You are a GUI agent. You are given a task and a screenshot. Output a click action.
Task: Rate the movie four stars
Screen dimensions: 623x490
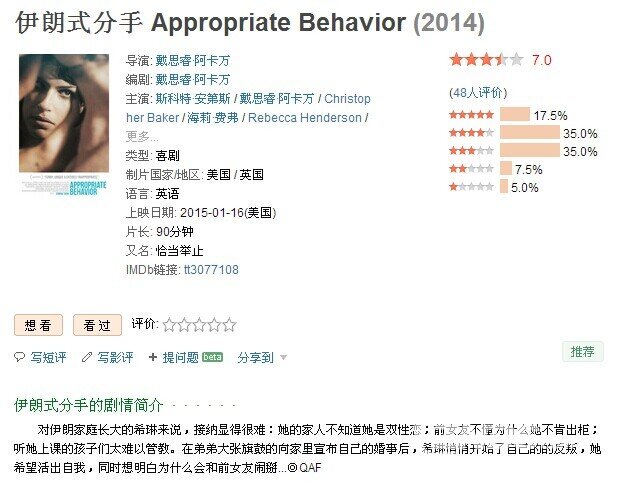[214, 325]
